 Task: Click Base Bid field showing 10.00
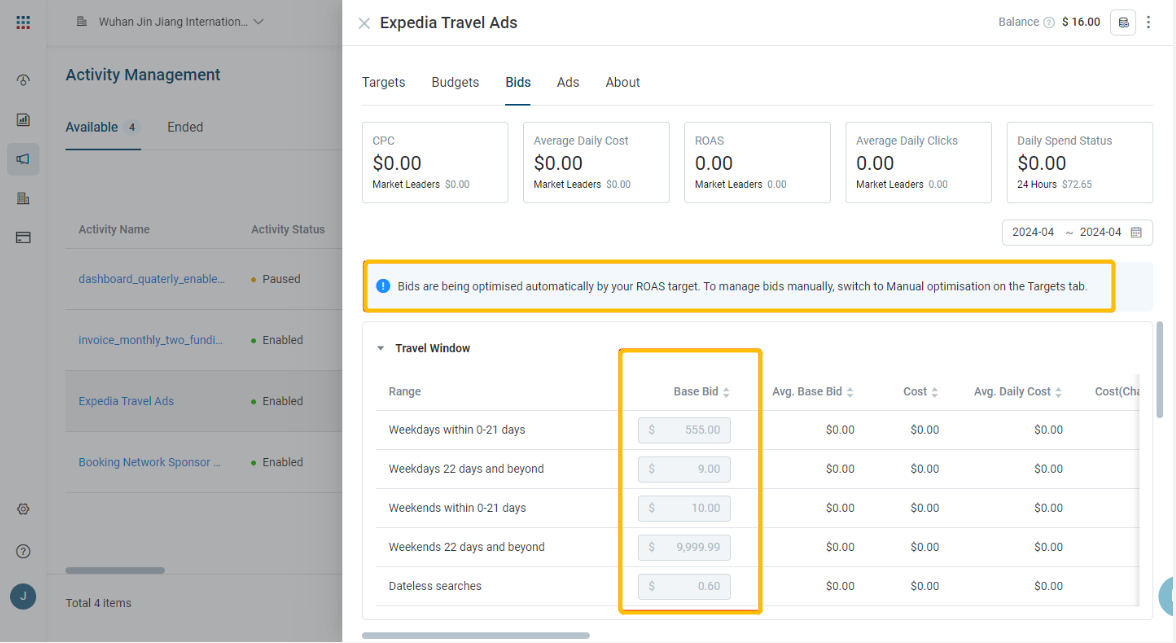tap(684, 508)
